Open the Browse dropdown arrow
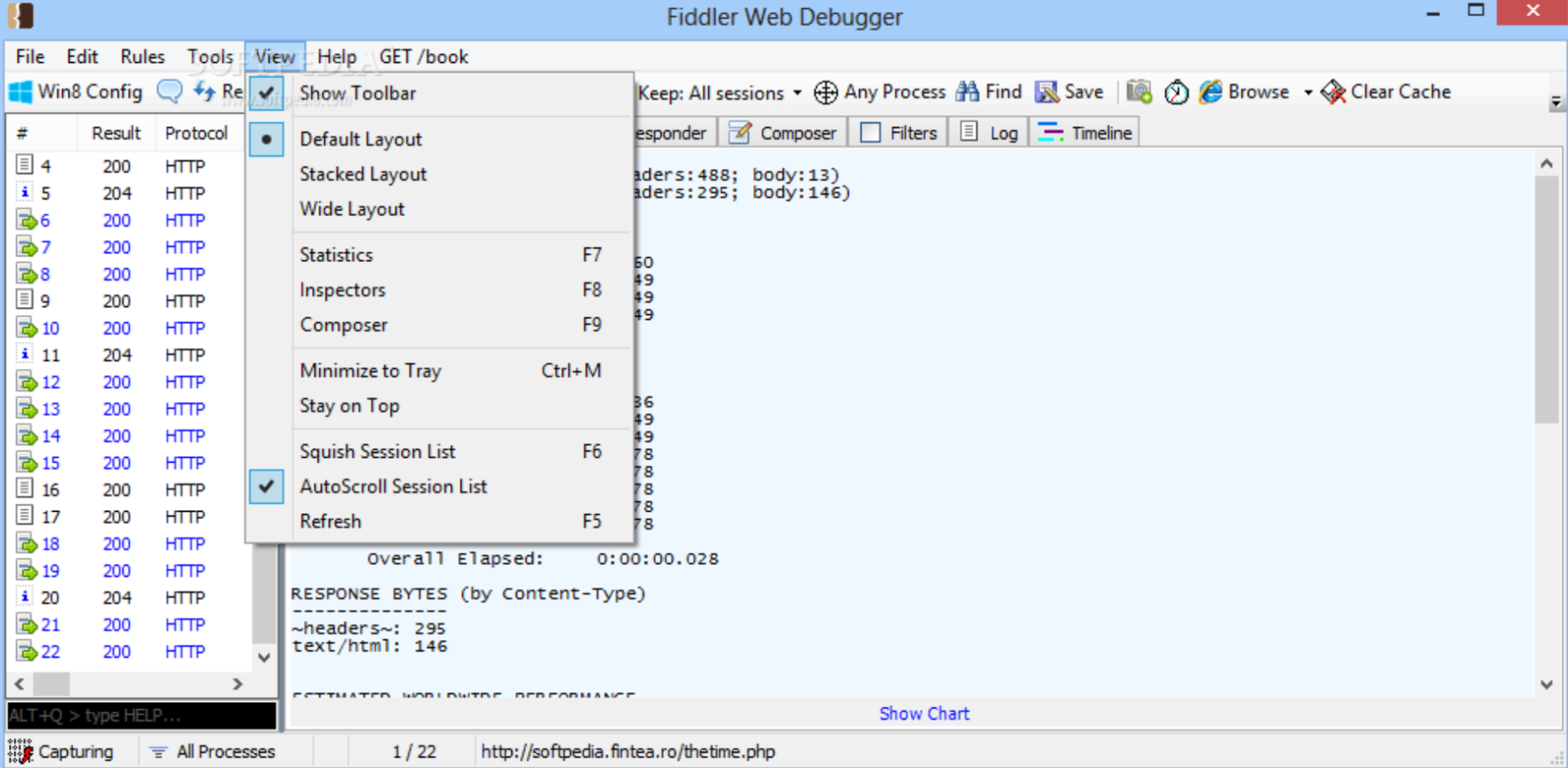 coord(1307,92)
